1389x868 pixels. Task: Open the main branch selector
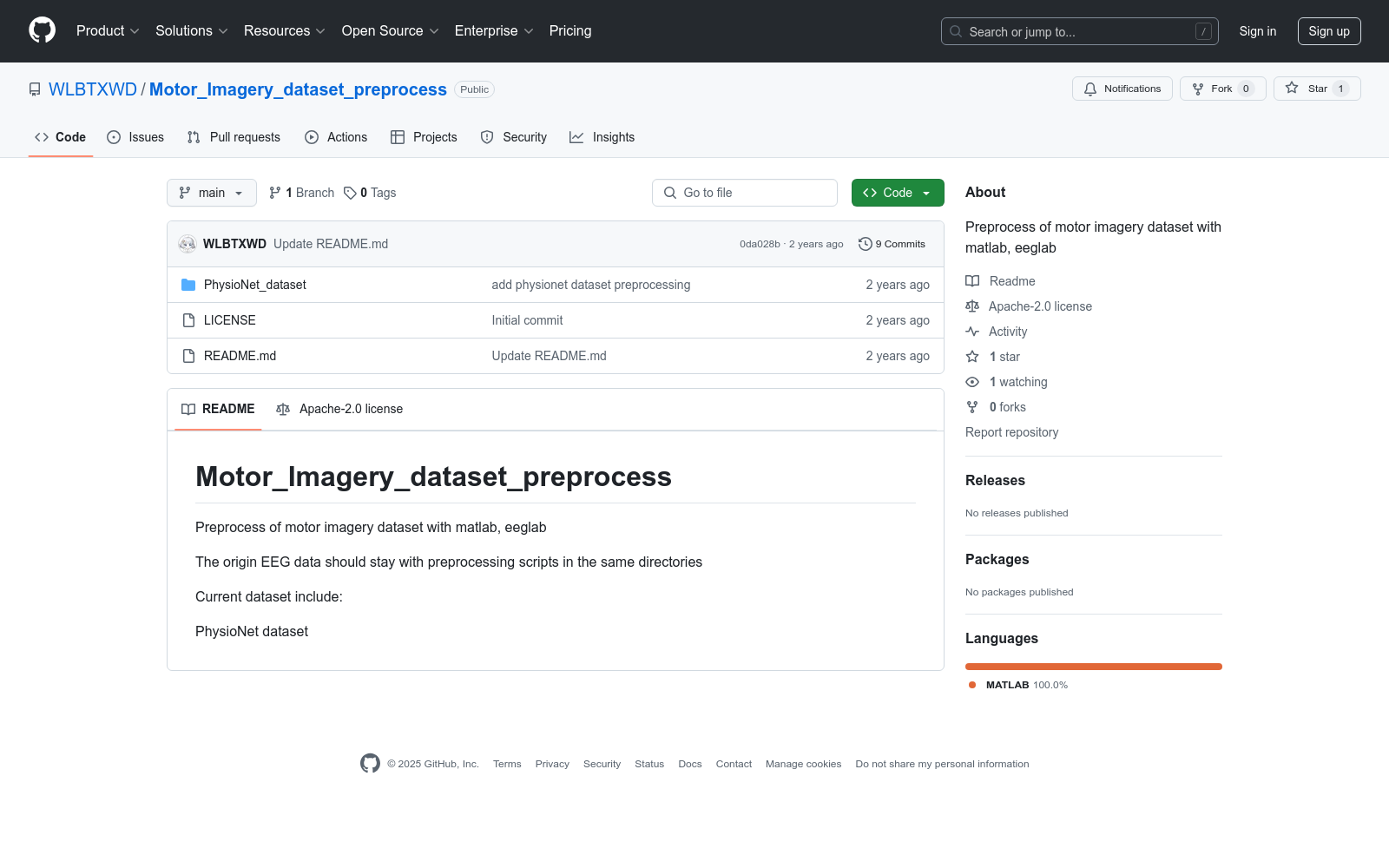pos(212,193)
